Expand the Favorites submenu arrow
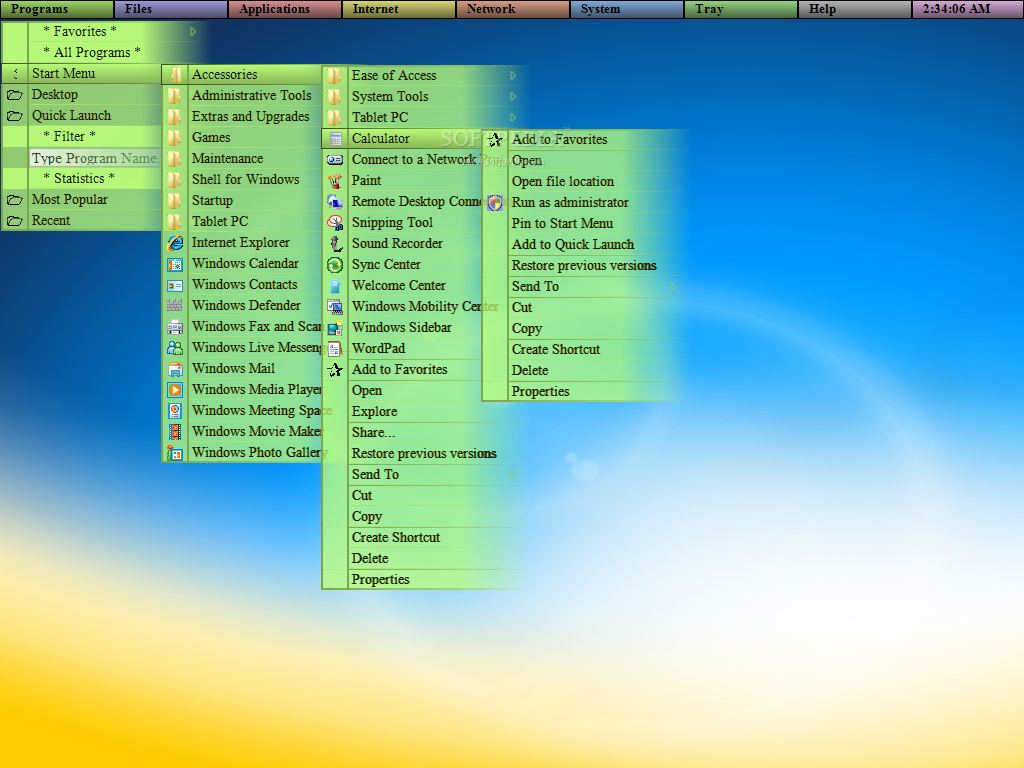Viewport: 1024px width, 768px height. click(193, 31)
